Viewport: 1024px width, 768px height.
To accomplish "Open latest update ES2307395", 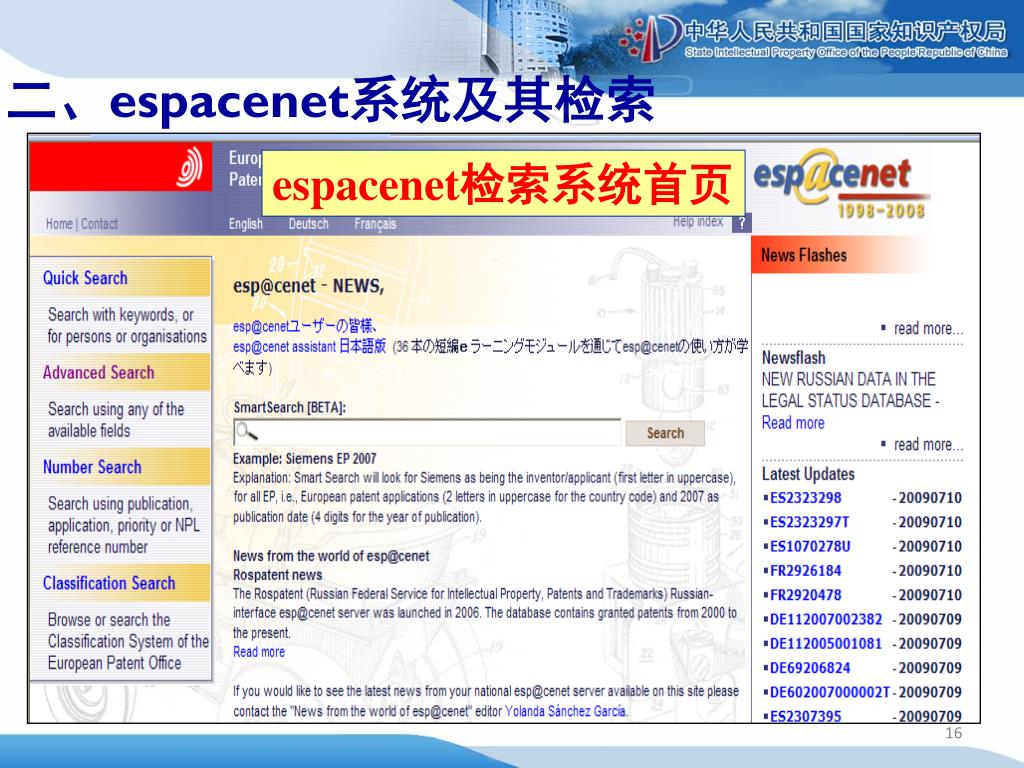I will pos(805,716).
